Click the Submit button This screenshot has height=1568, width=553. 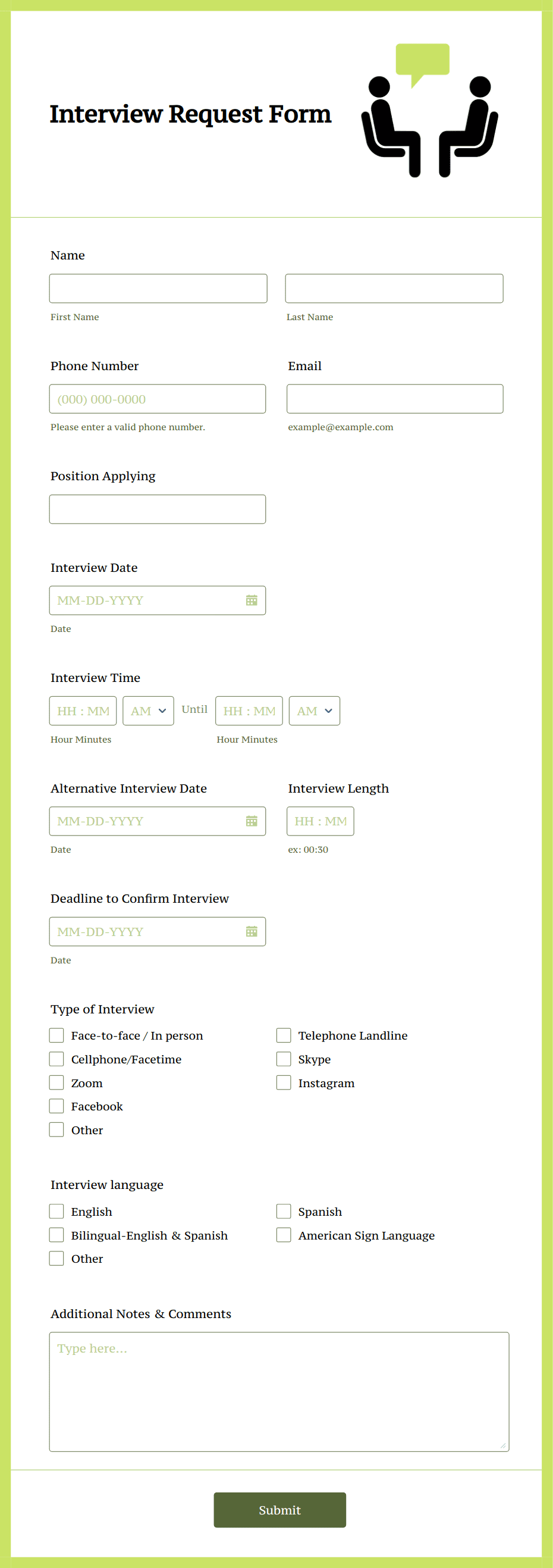(x=279, y=1510)
